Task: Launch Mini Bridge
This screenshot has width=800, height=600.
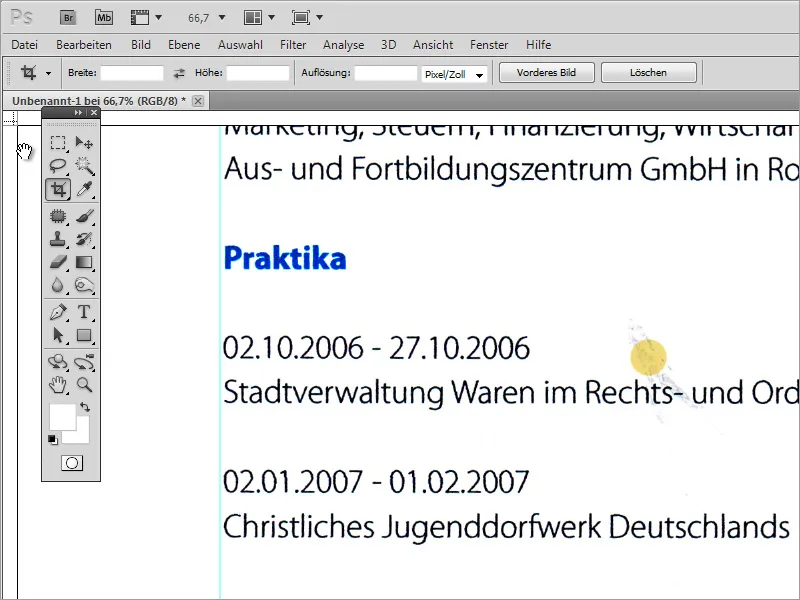Action: 104,18
